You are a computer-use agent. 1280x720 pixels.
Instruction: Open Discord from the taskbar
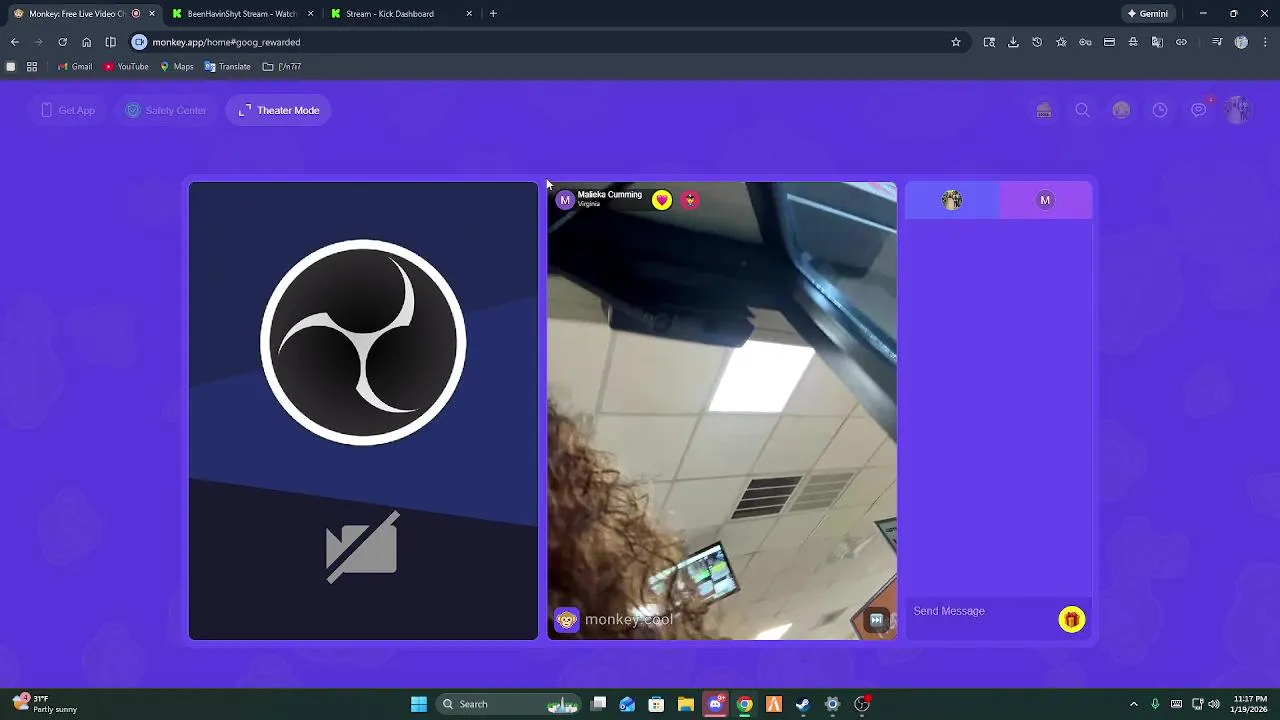pos(715,704)
